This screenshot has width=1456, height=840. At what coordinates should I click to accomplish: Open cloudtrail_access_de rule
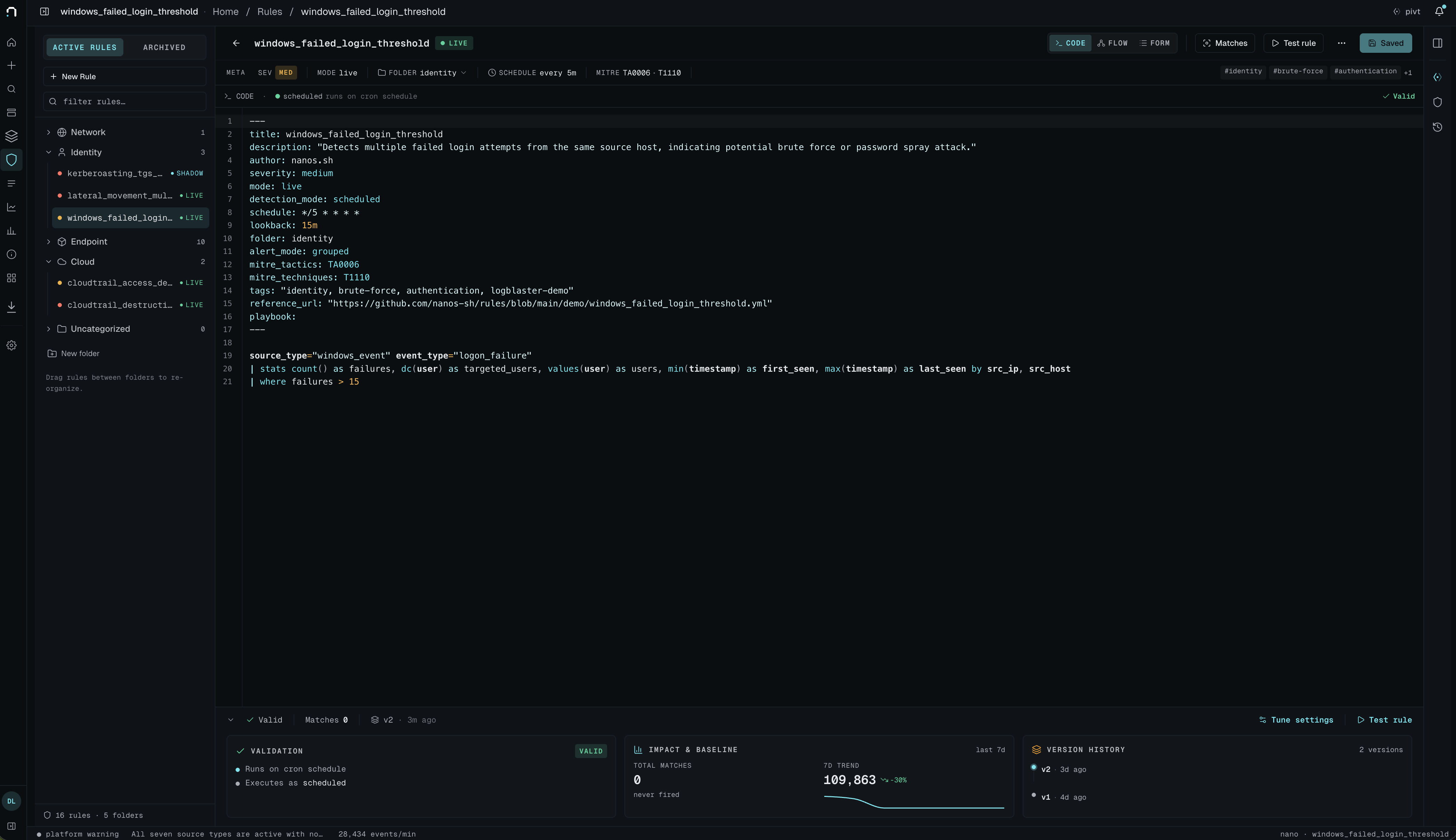tap(130, 283)
